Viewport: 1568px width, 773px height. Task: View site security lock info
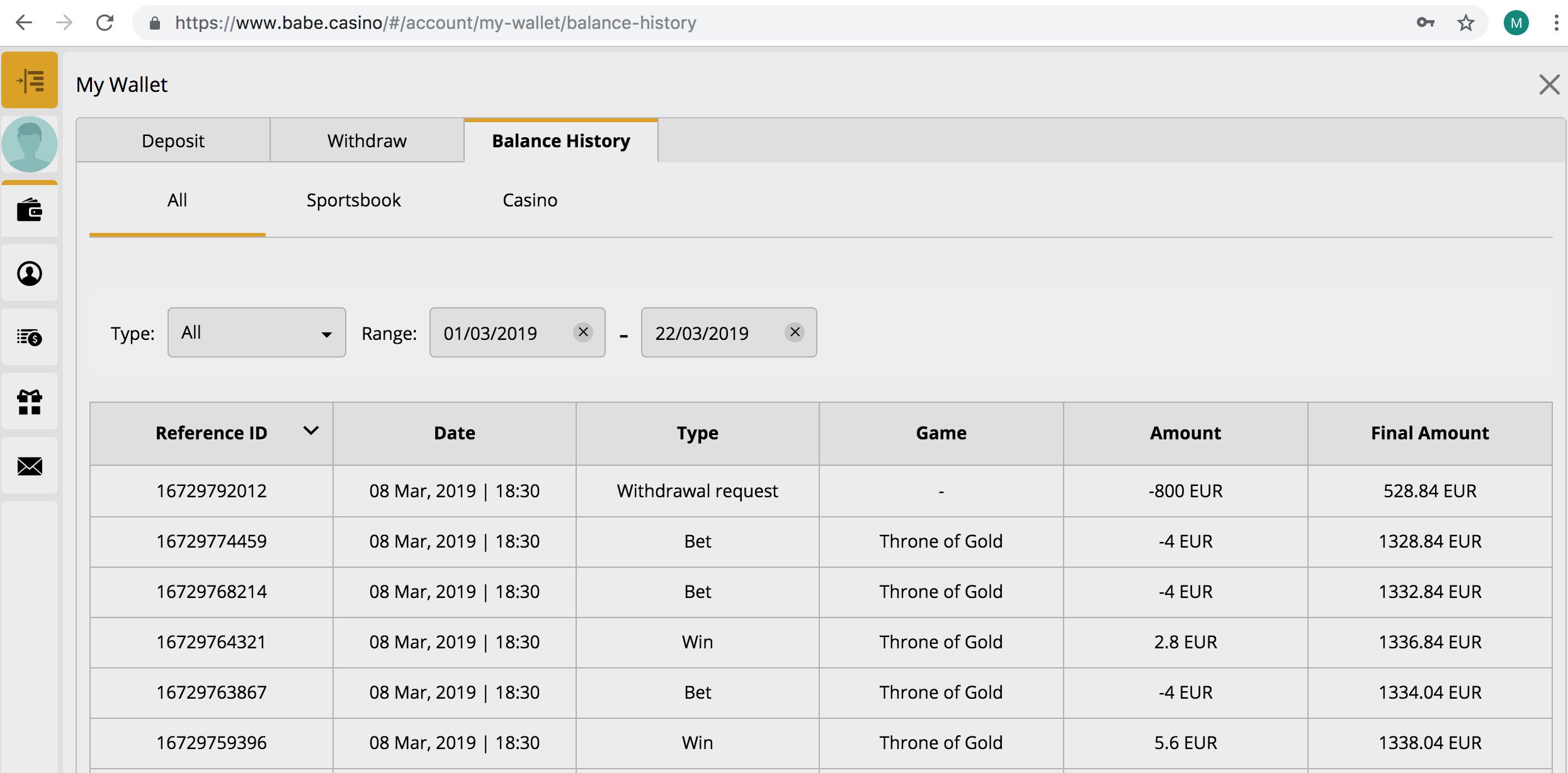(154, 23)
